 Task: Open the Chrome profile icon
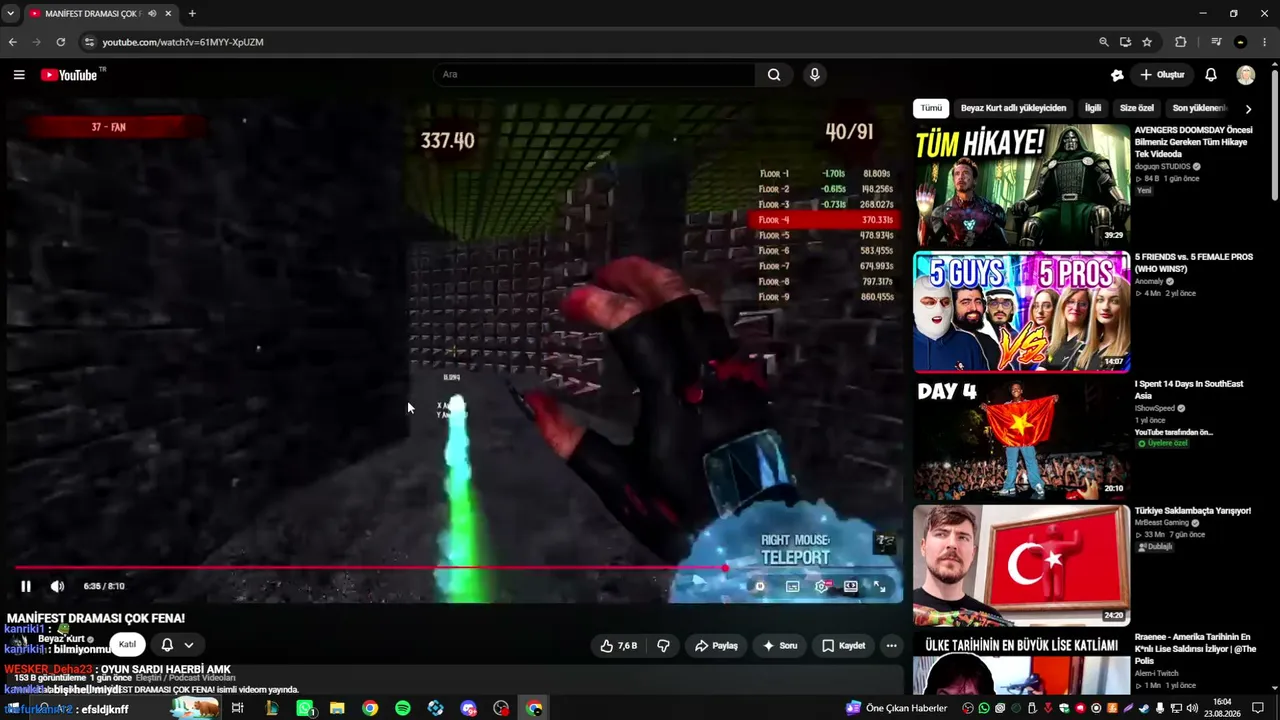(1241, 42)
